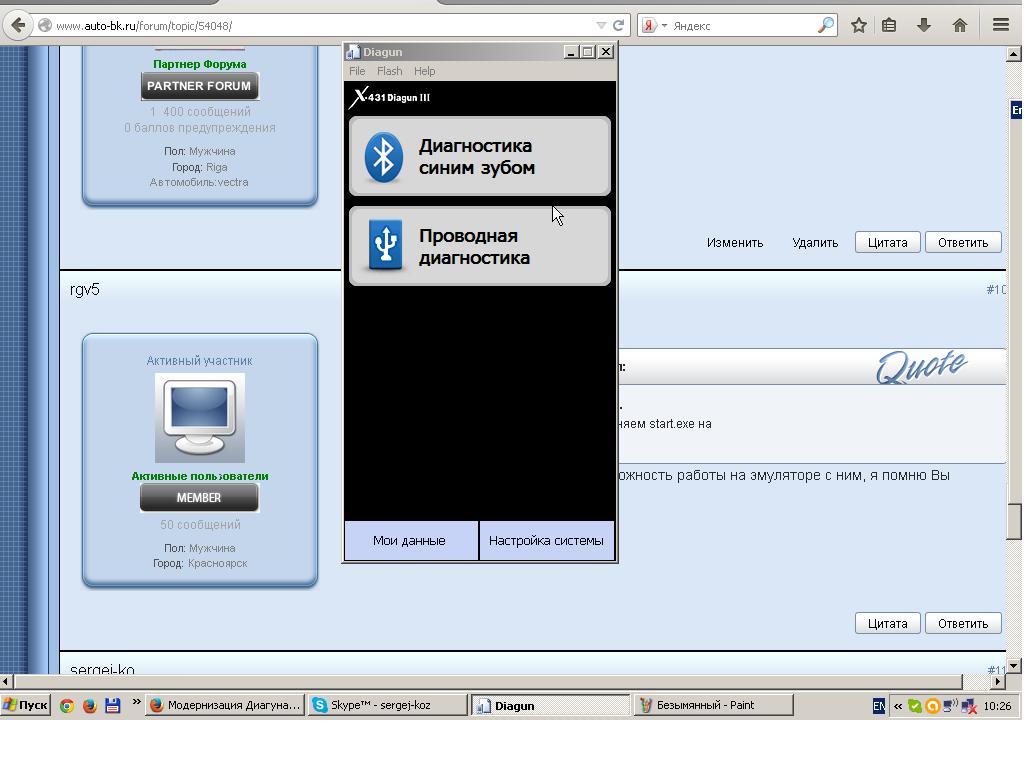Click the volume speaker tray icon
1024x768 pixels.
coord(951,705)
